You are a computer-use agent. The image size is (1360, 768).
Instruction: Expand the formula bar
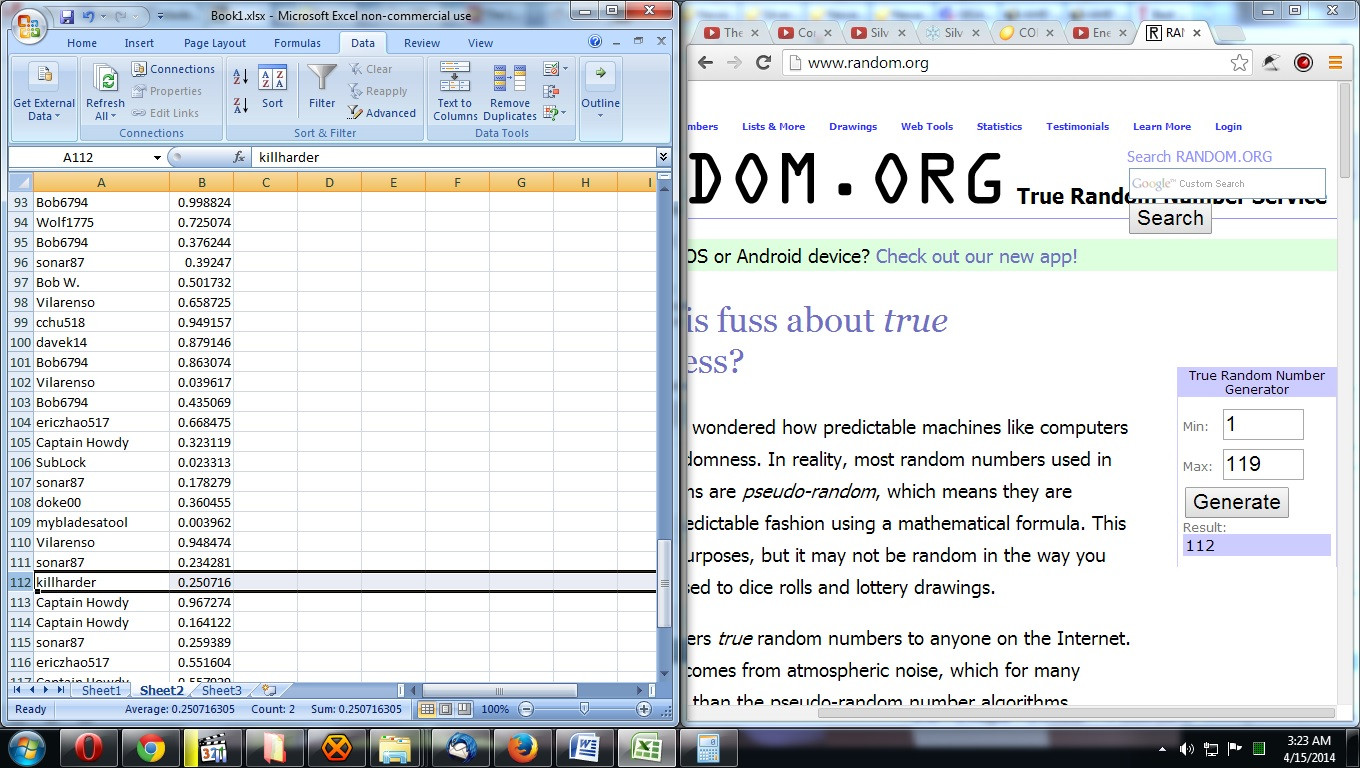pos(663,157)
